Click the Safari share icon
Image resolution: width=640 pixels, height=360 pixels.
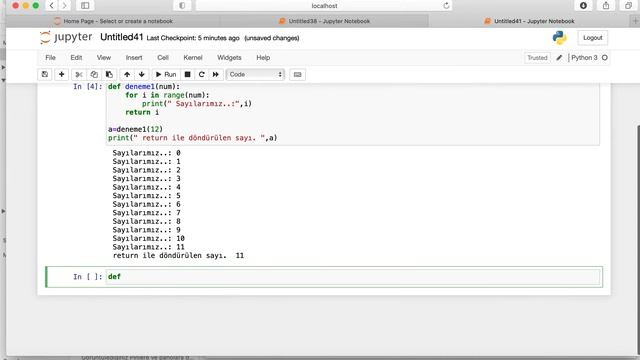pyautogui.click(x=606, y=6)
